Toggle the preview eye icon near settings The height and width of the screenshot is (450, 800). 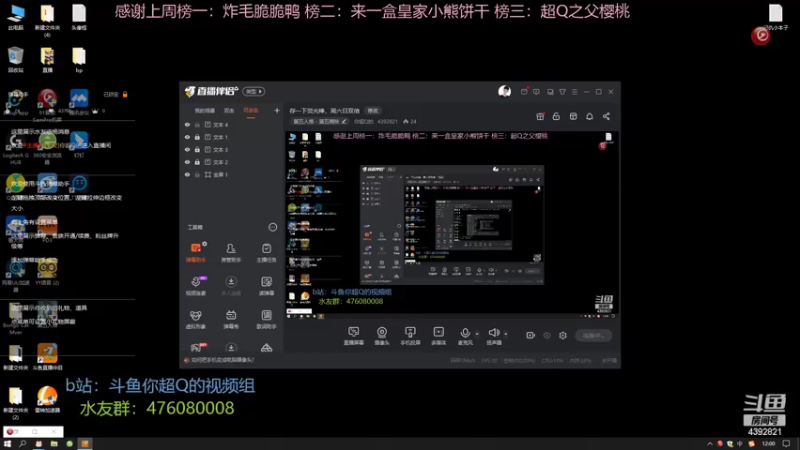click(547, 335)
